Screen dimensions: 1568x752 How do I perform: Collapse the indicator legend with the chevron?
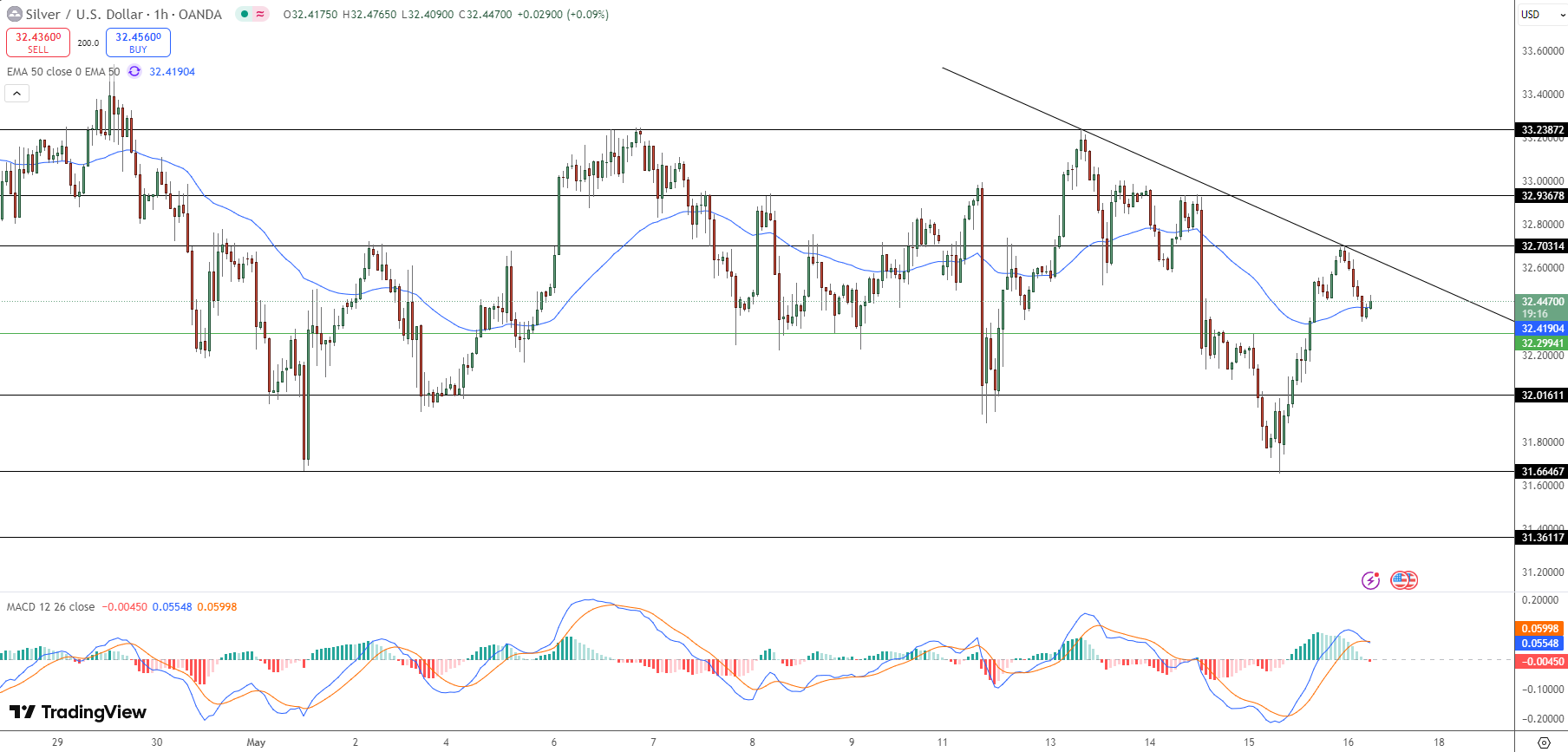16,93
